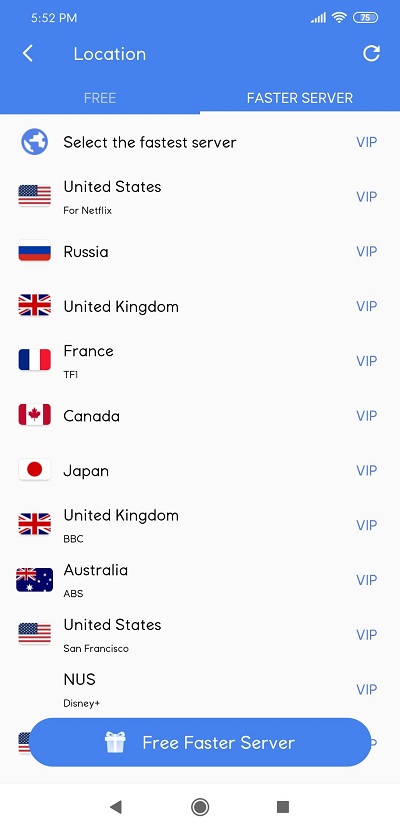Tap VIP label next to Japan
The width and height of the screenshot is (400, 831).
pyautogui.click(x=367, y=471)
